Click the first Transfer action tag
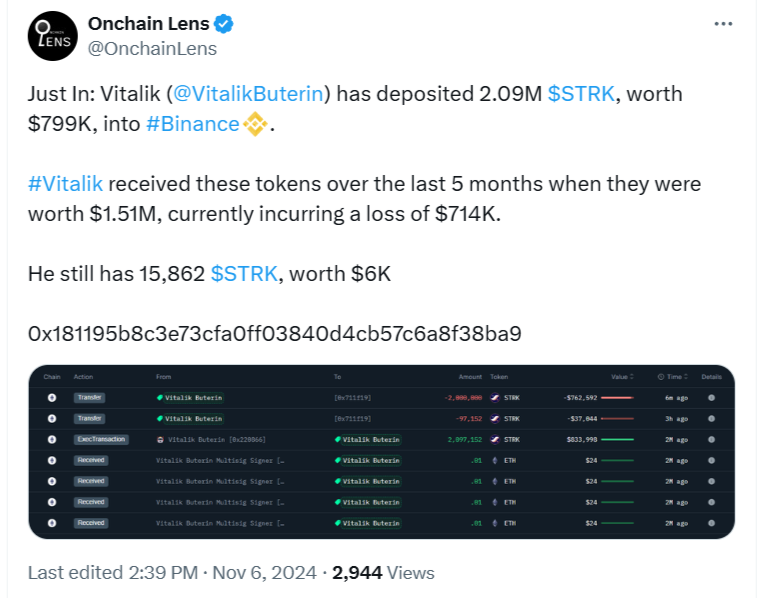763x598 pixels. pyautogui.click(x=90, y=397)
